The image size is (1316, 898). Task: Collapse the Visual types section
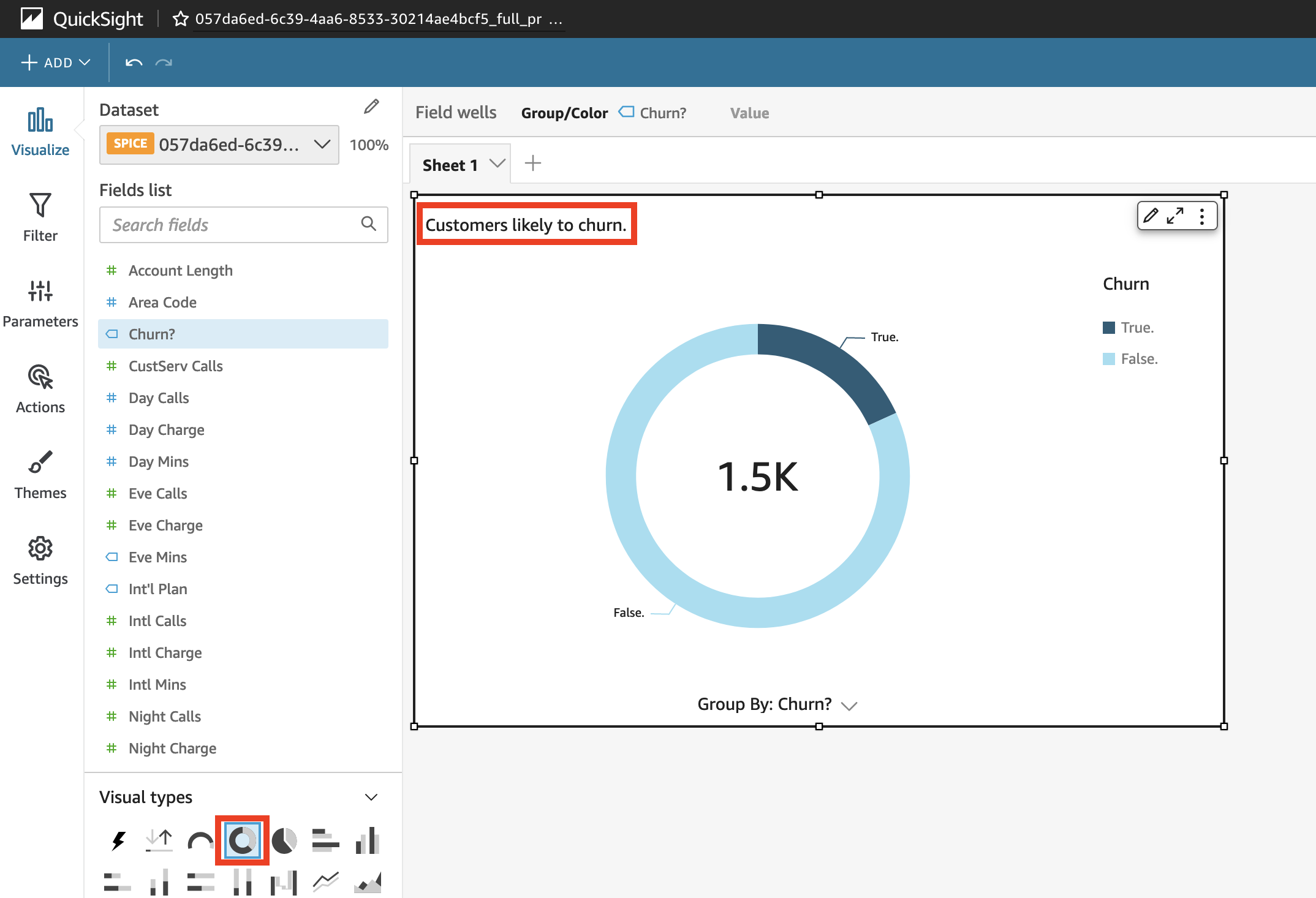pos(371,797)
